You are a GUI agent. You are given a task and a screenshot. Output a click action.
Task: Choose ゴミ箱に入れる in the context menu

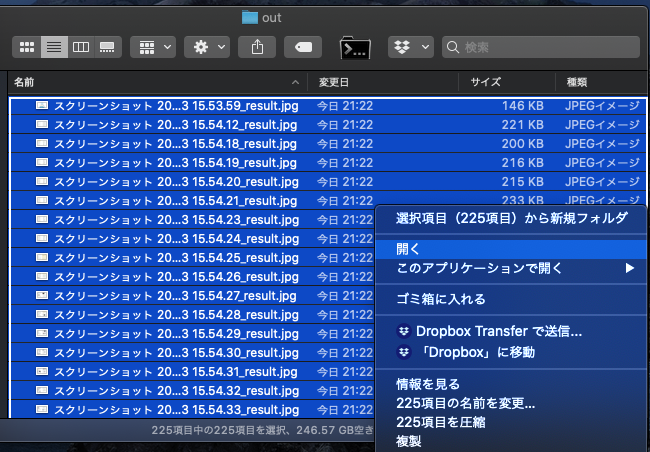[511, 299]
